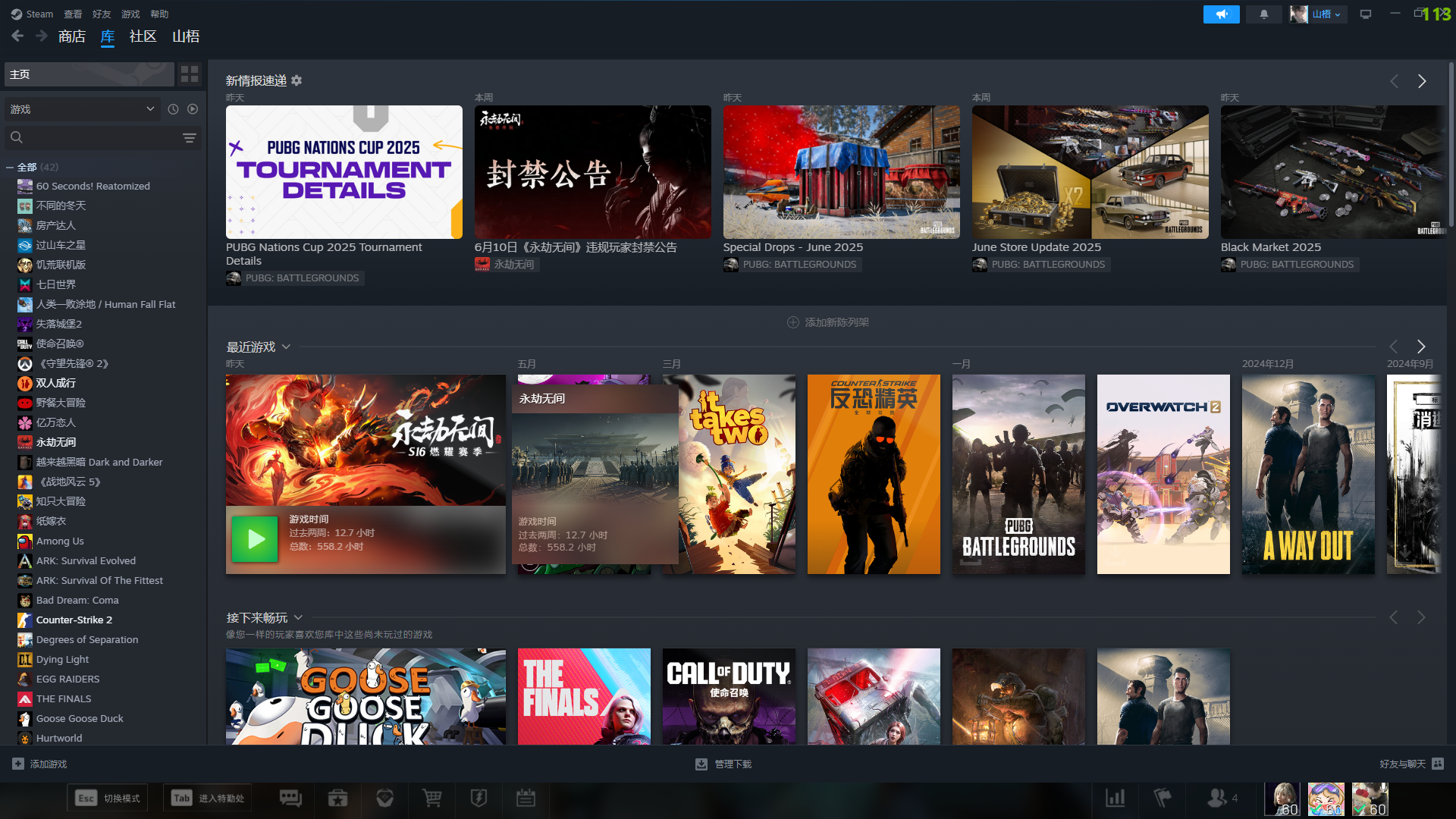This screenshot has width=1456, height=819.
Task: Open the 山梧 account dropdown
Action: pos(1318,14)
